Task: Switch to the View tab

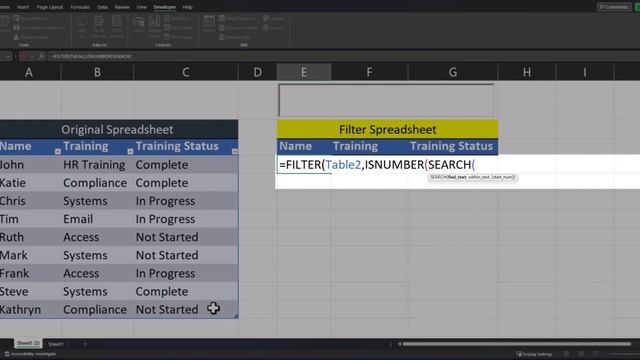Action: 141,7
